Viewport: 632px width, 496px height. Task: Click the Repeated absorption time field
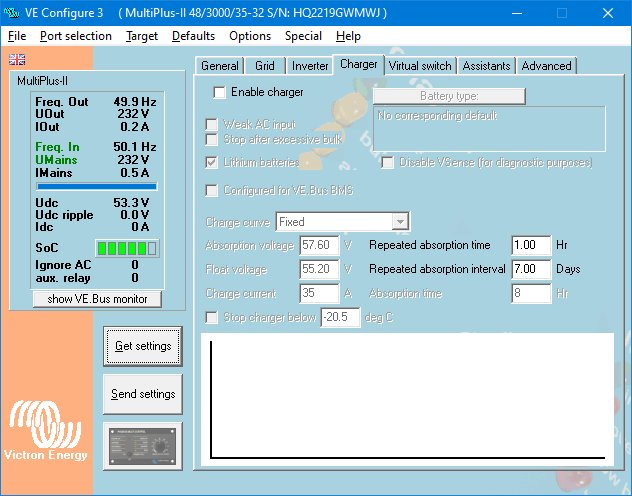531,245
